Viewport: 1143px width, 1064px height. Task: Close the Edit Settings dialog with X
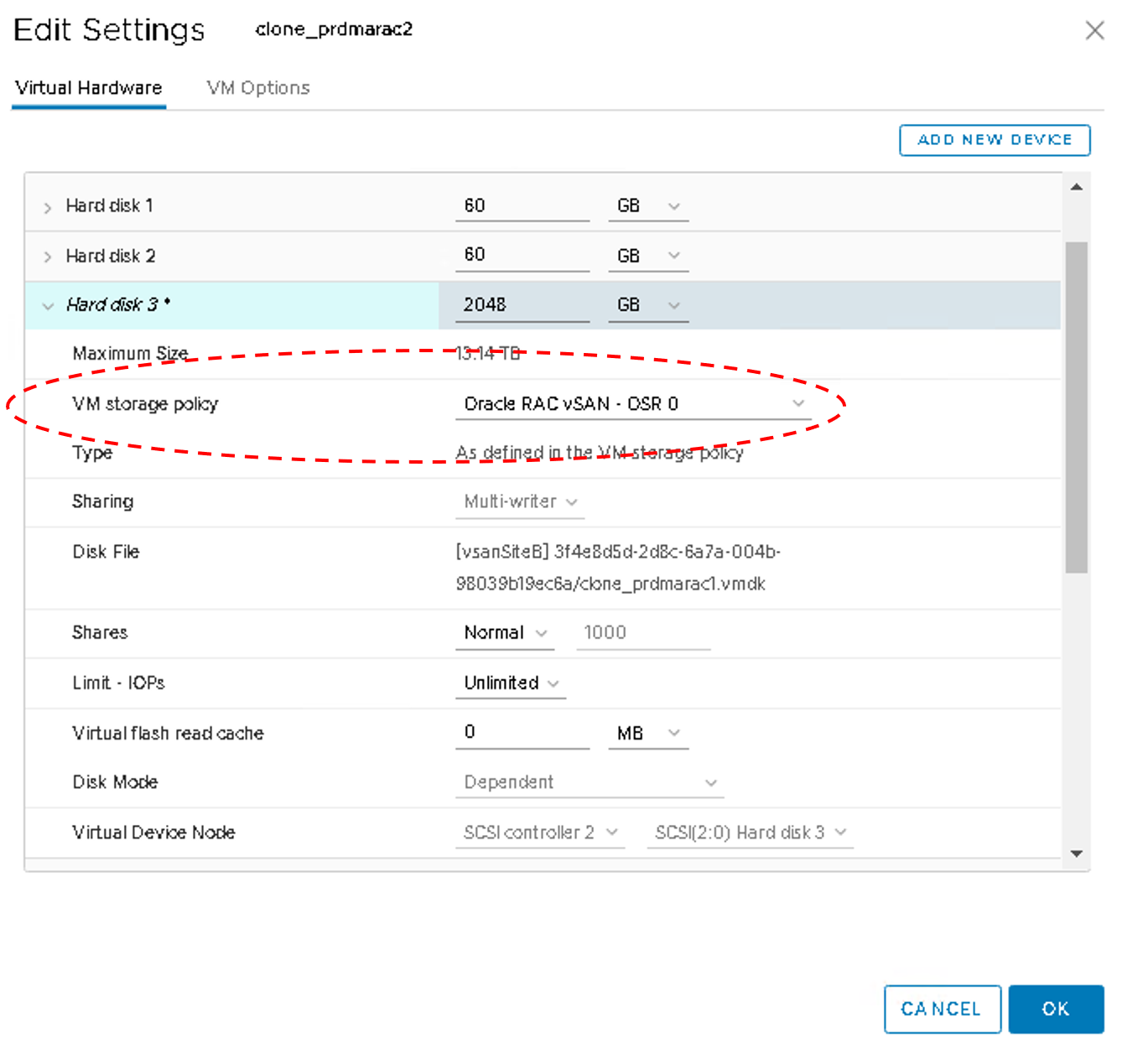point(1094,31)
